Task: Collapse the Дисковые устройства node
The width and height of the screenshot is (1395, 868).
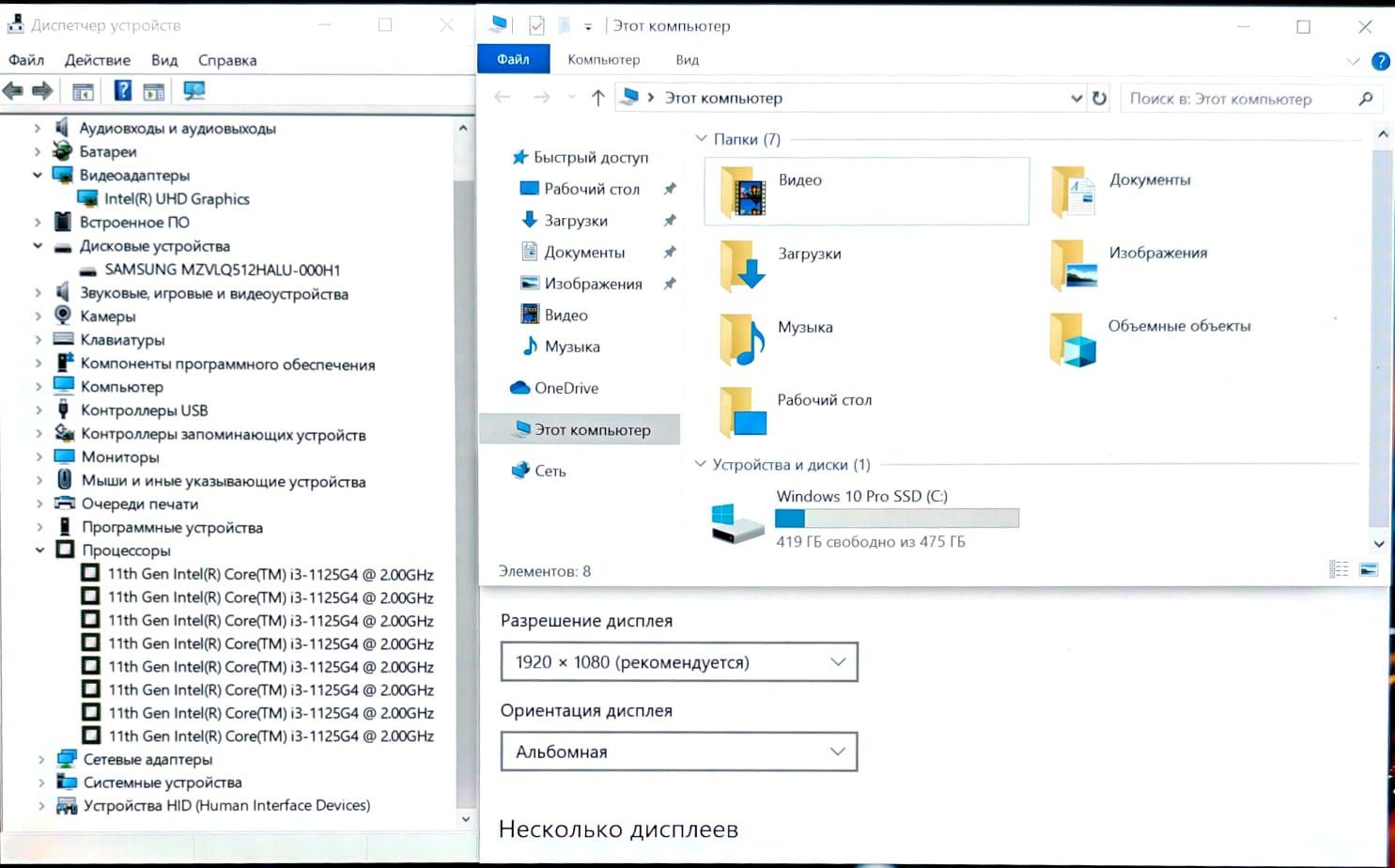Action: coord(38,246)
